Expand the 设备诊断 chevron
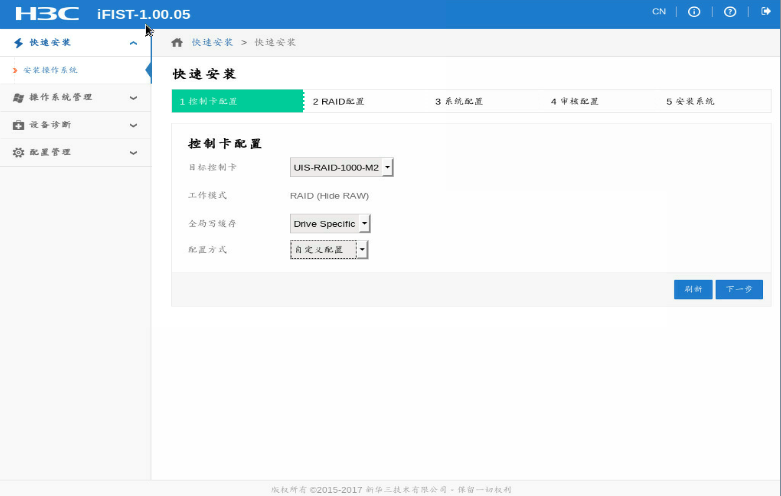 [133, 125]
